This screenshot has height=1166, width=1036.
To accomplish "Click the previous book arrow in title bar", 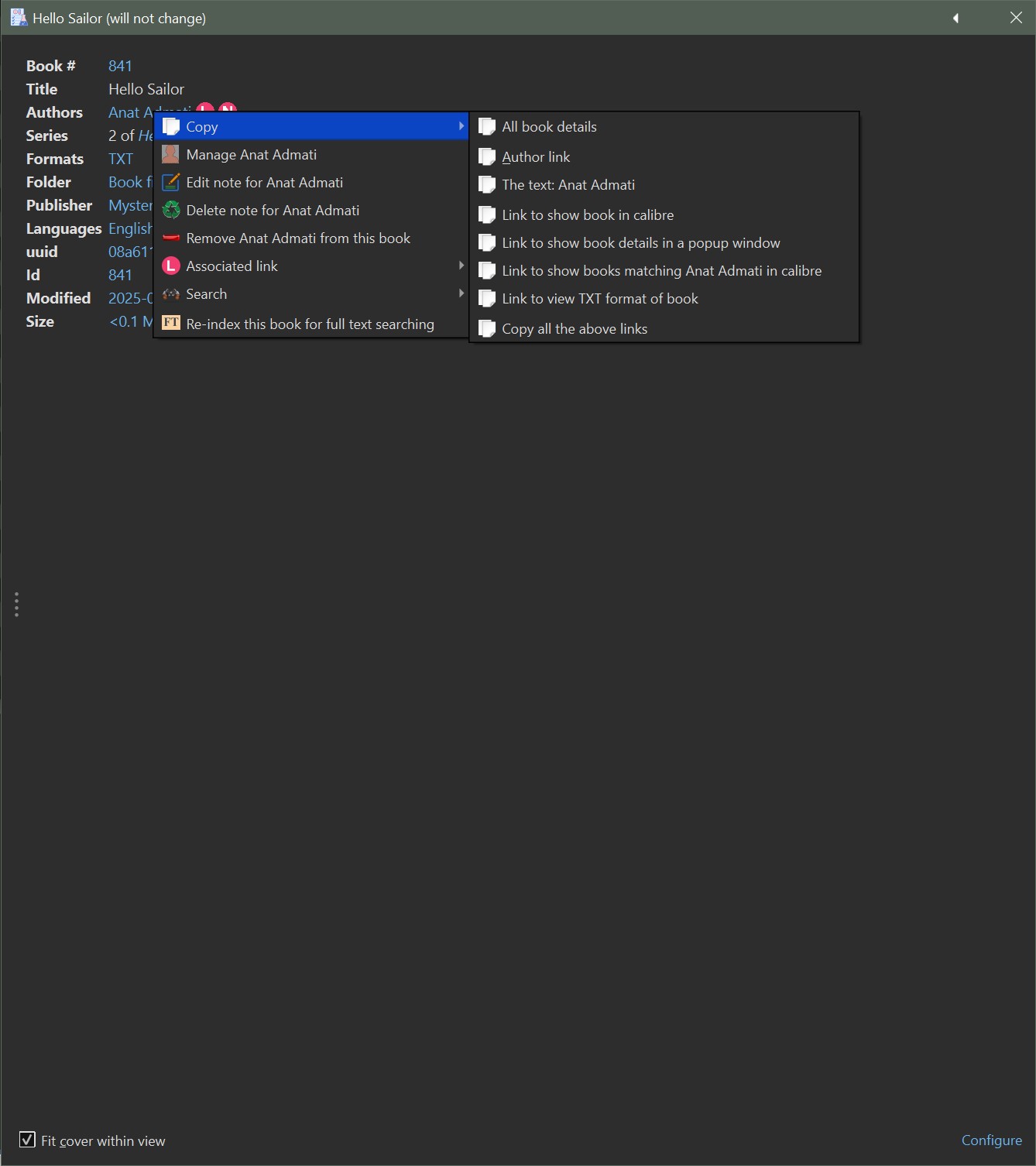I will point(956,18).
